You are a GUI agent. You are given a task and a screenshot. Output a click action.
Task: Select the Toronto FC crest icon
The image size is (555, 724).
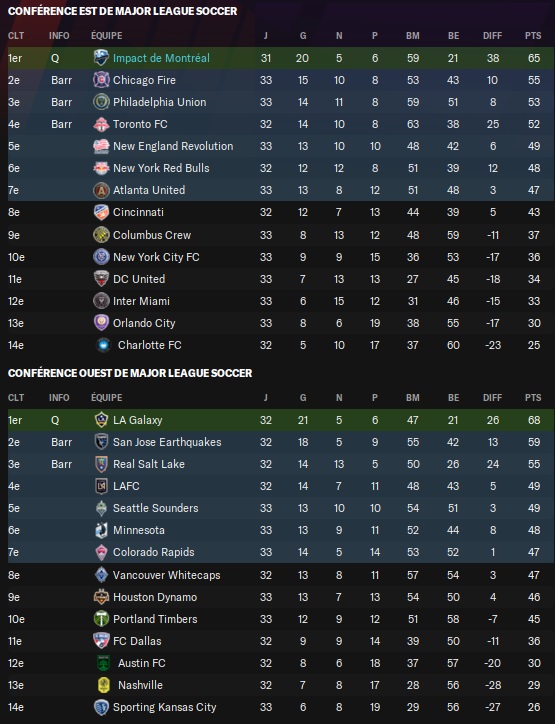(x=101, y=124)
